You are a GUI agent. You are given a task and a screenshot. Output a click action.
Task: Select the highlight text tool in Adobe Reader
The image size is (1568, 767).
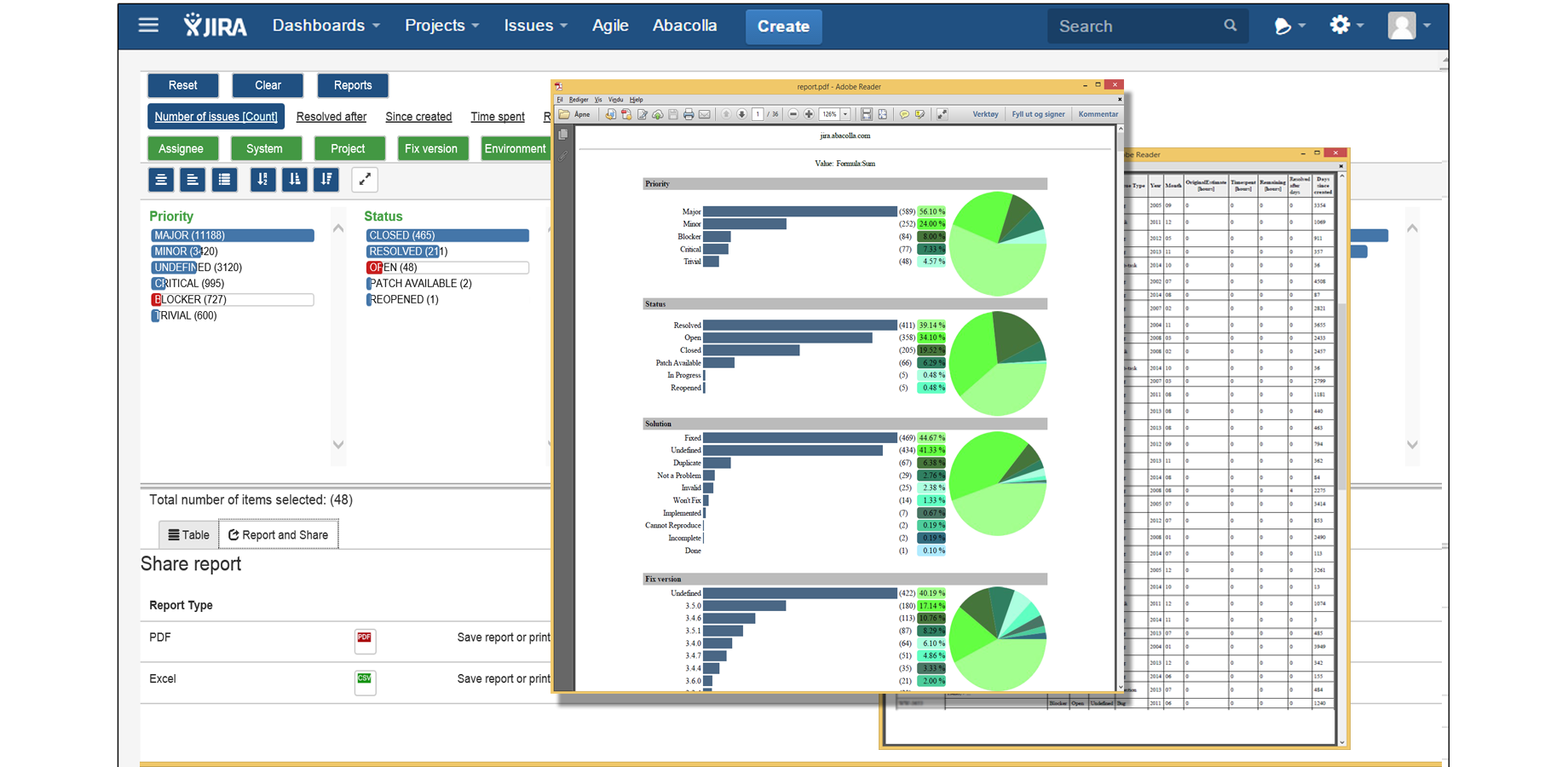920,114
